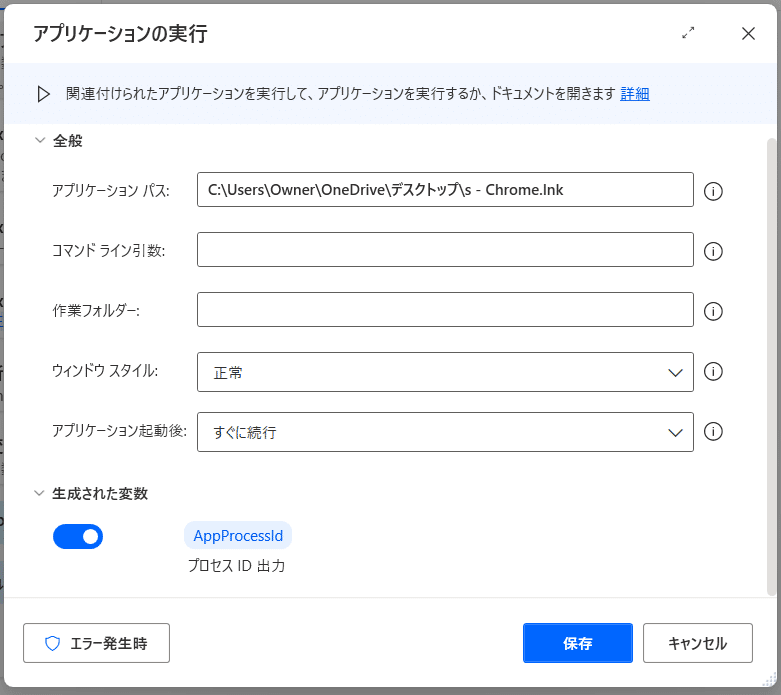Click the 保存 button
The image size is (781, 695).
pos(578,643)
